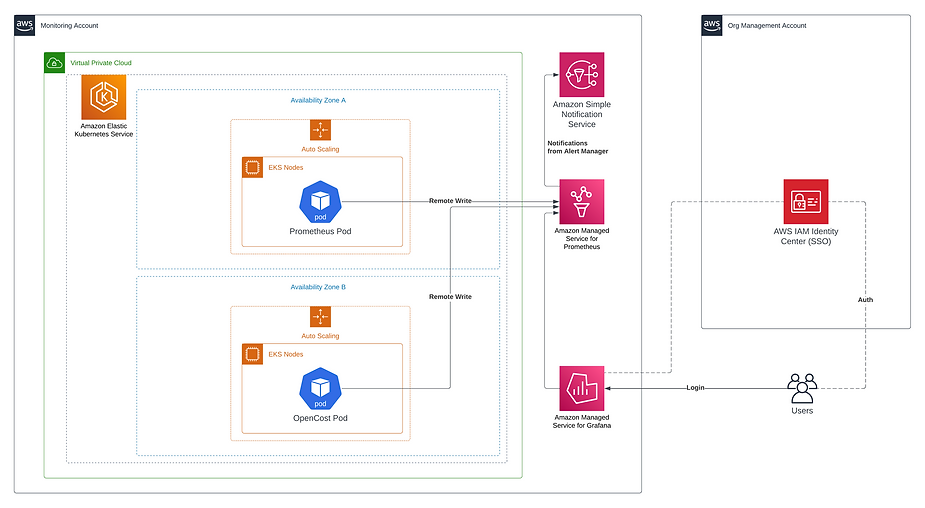Select the Virtual Private Cloud label
This screenshot has height=508, width=925.
101,63
